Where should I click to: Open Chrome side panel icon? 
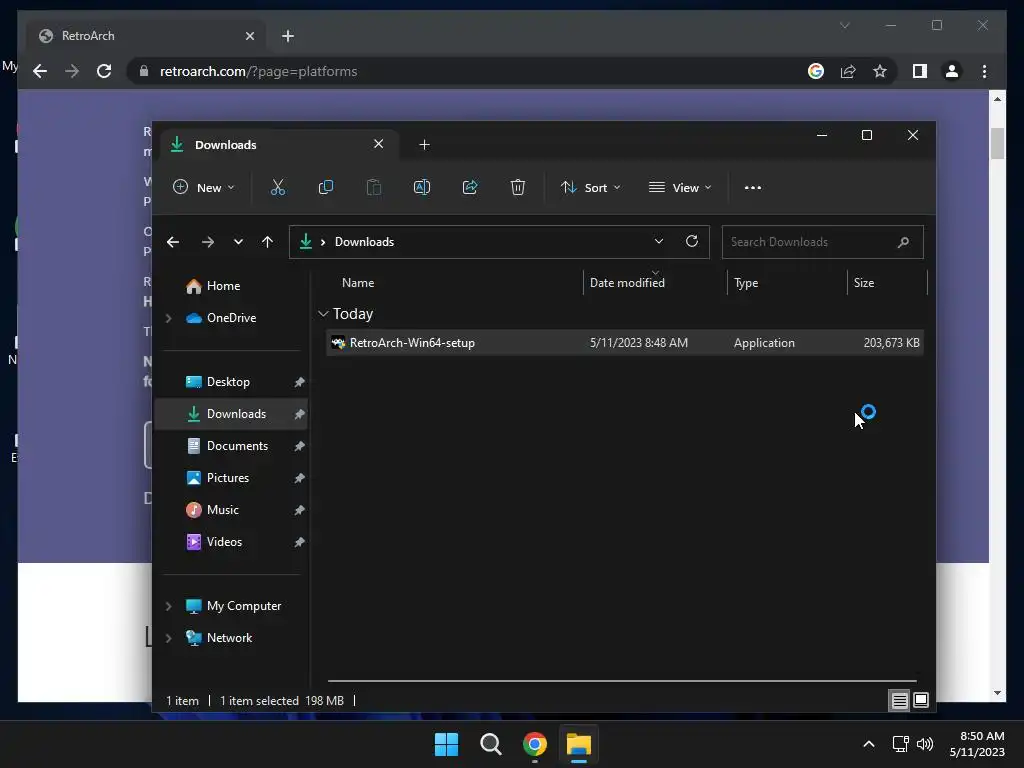click(x=920, y=71)
